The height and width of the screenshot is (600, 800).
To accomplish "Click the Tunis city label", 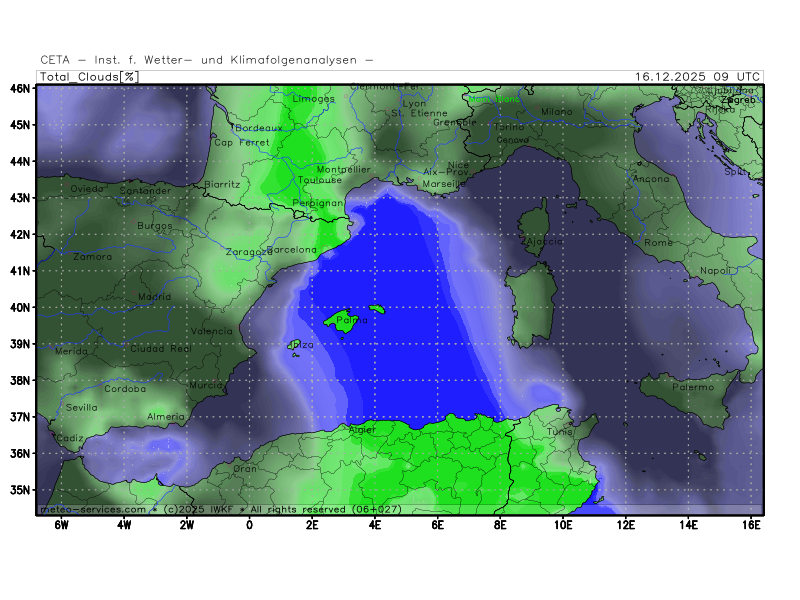I will [560, 431].
